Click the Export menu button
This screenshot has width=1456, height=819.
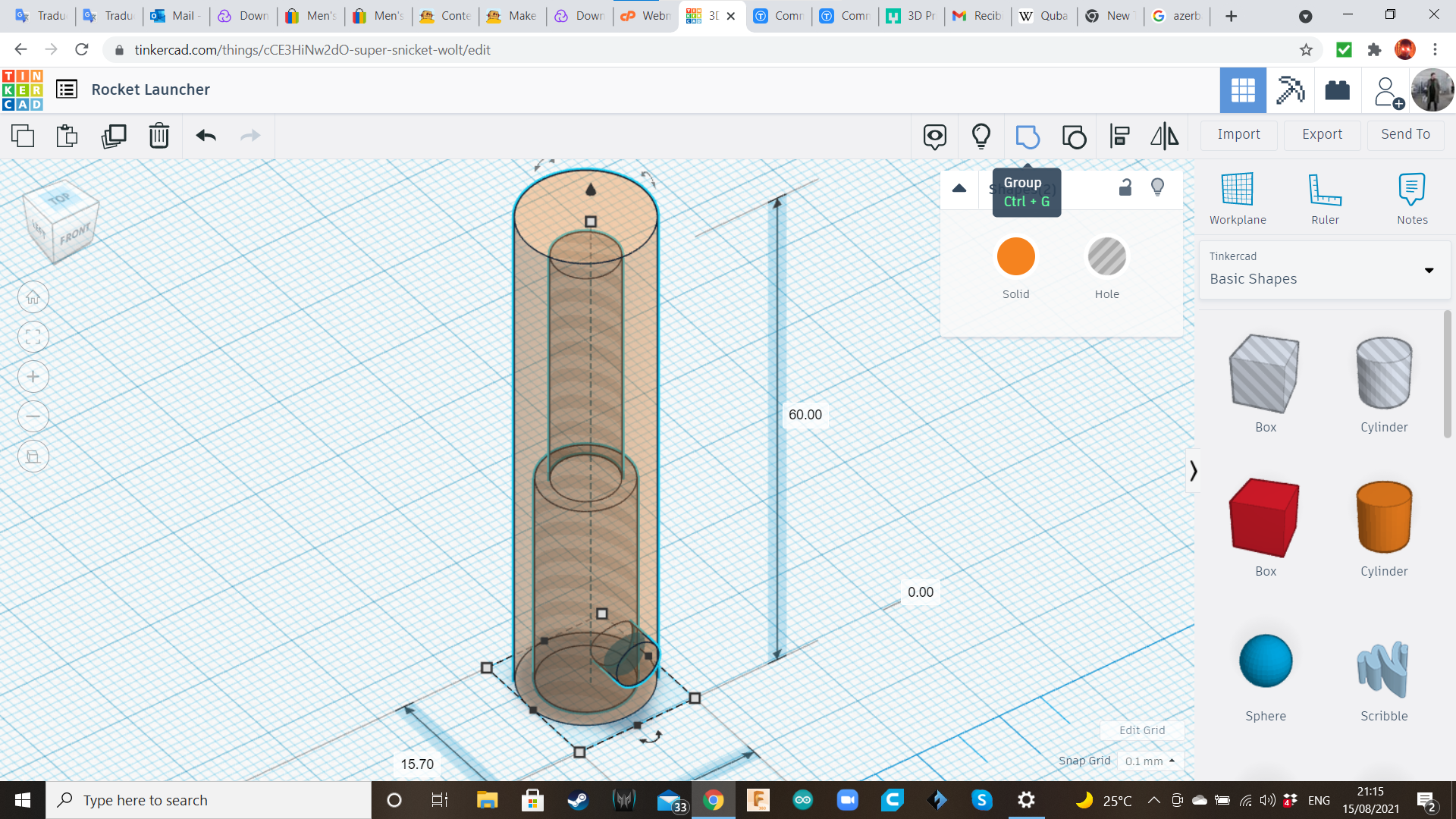coord(1321,134)
